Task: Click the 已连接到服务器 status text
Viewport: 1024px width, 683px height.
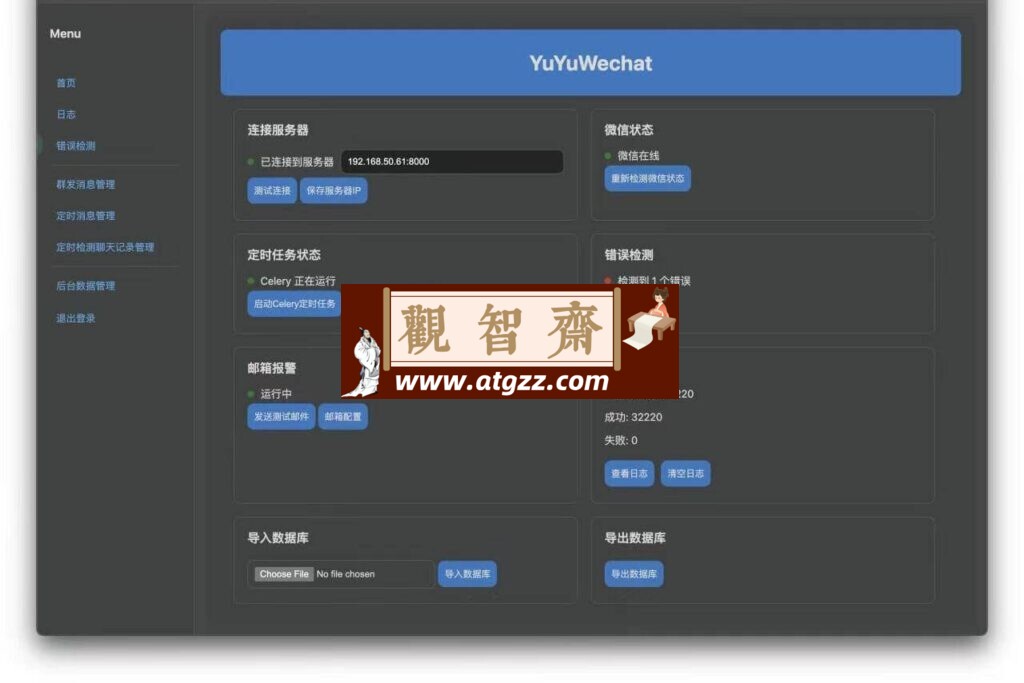Action: tap(297, 162)
